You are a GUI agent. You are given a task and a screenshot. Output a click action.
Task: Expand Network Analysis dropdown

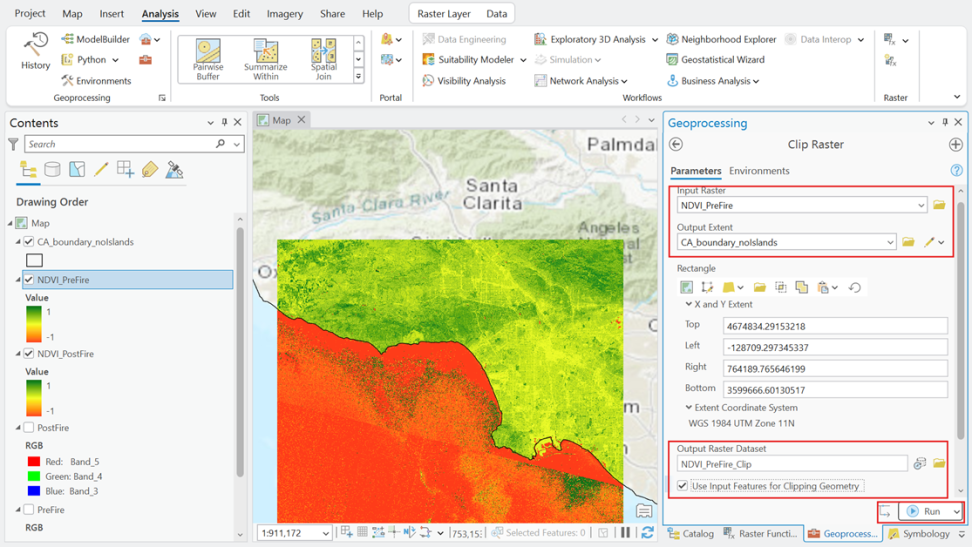pos(624,81)
